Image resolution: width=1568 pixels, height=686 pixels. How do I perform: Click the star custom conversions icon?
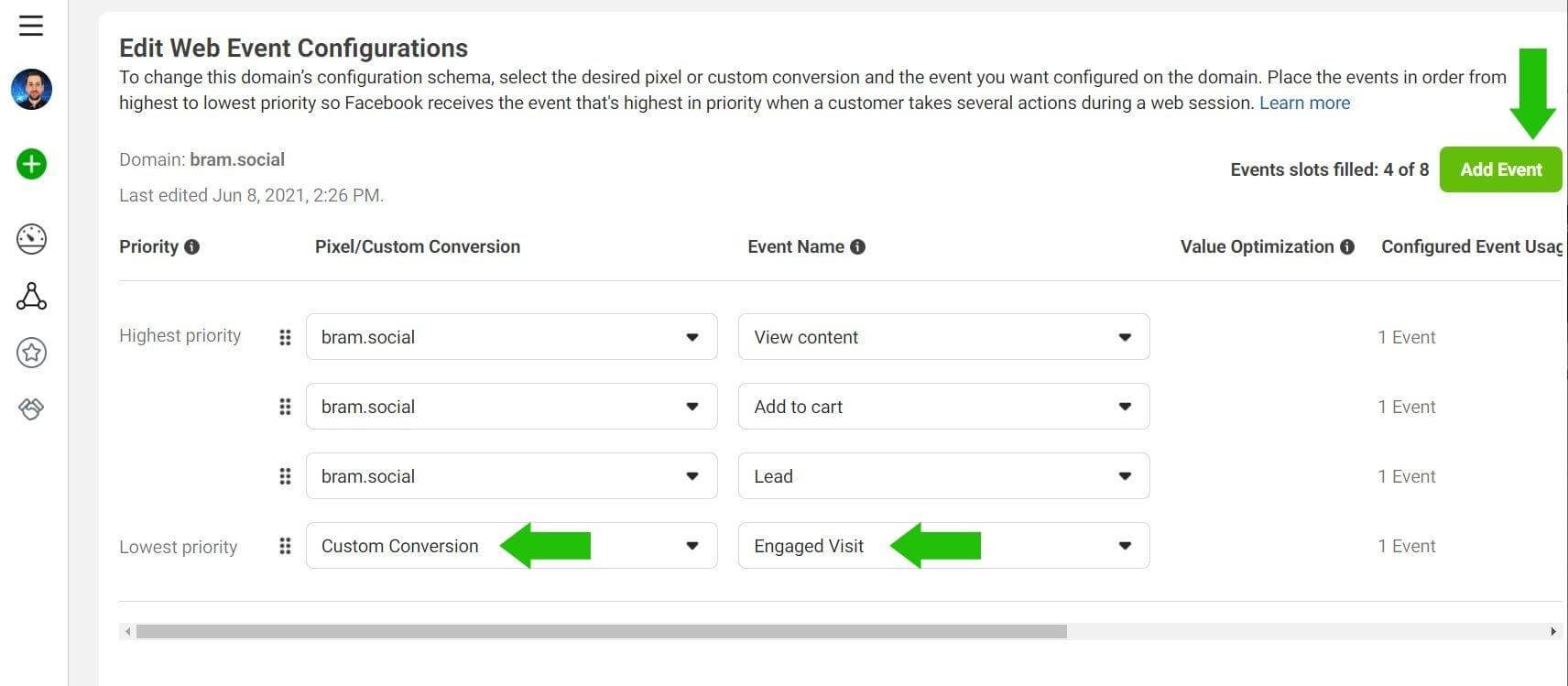click(x=31, y=353)
